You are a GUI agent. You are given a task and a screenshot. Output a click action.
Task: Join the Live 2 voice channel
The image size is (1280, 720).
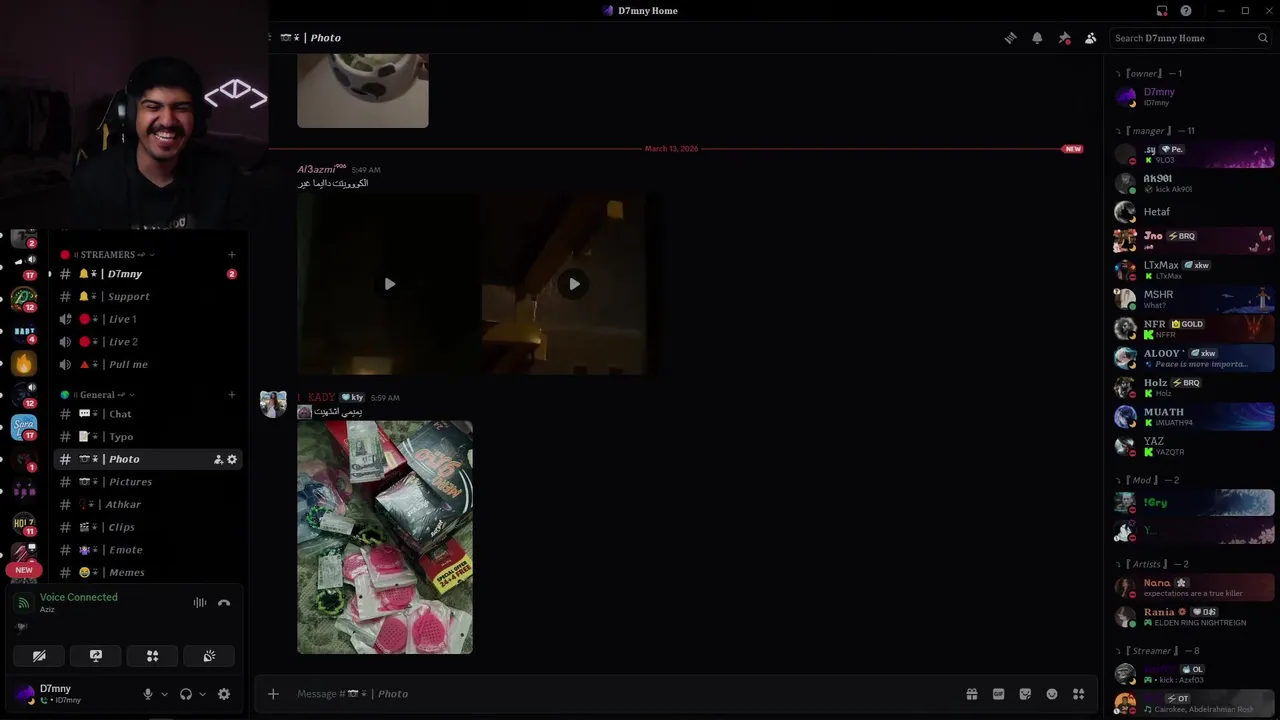pyautogui.click(x=148, y=342)
